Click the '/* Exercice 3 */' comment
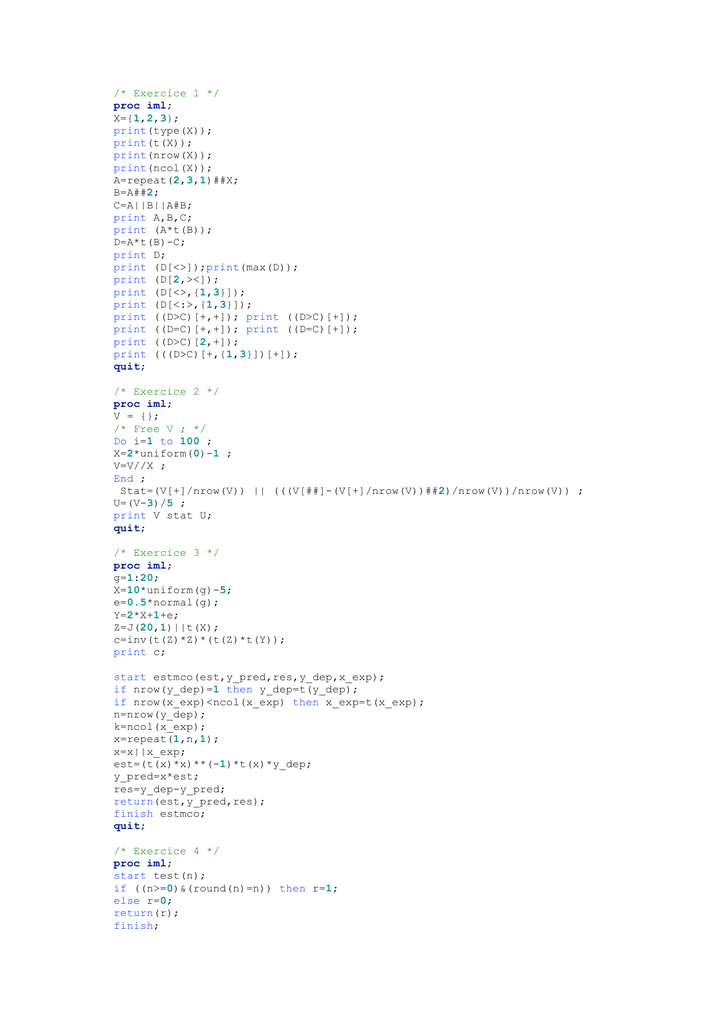This screenshot has width=725, height=1024. coord(166,553)
